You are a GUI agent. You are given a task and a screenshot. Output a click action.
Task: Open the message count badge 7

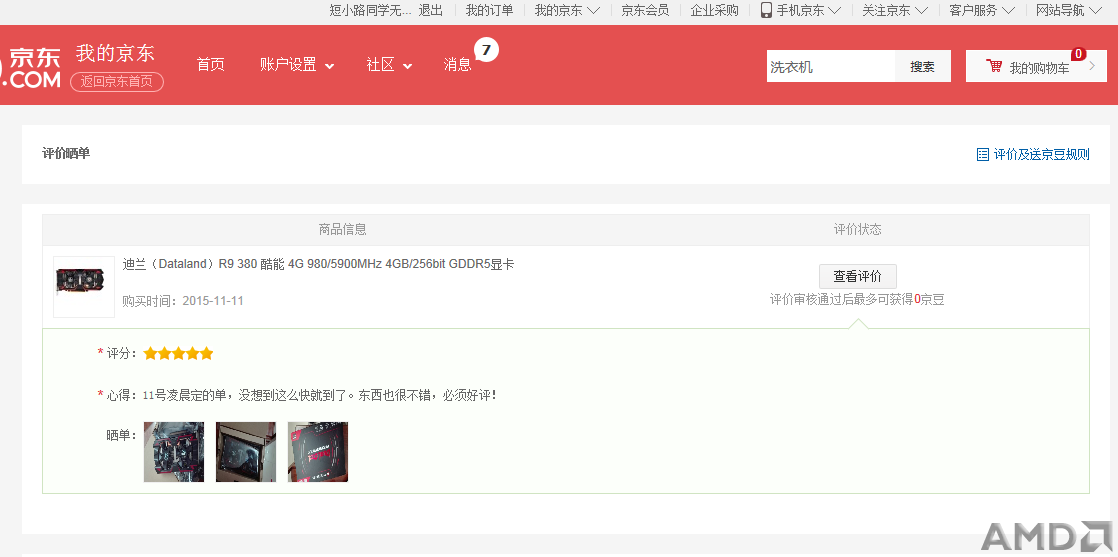(486, 50)
